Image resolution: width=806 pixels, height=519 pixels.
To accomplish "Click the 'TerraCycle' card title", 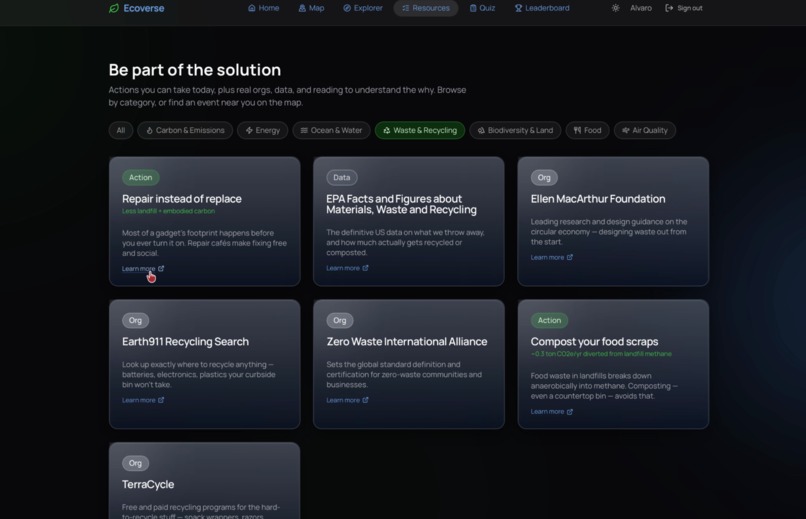I will click(x=148, y=485).
